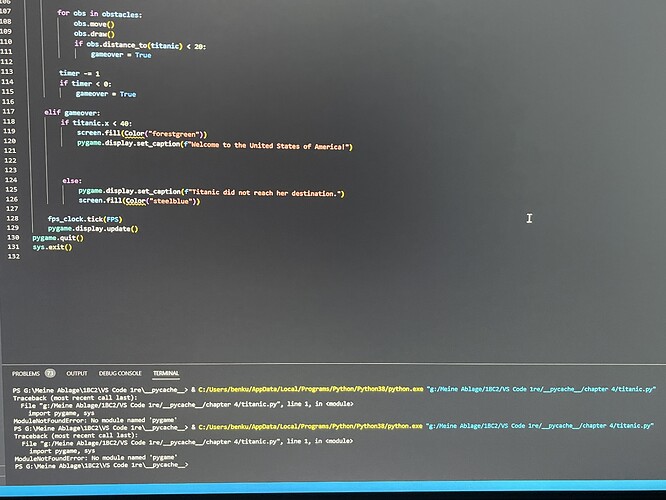Click the "steelblue" color string
666x500 pixels.
(x=171, y=201)
